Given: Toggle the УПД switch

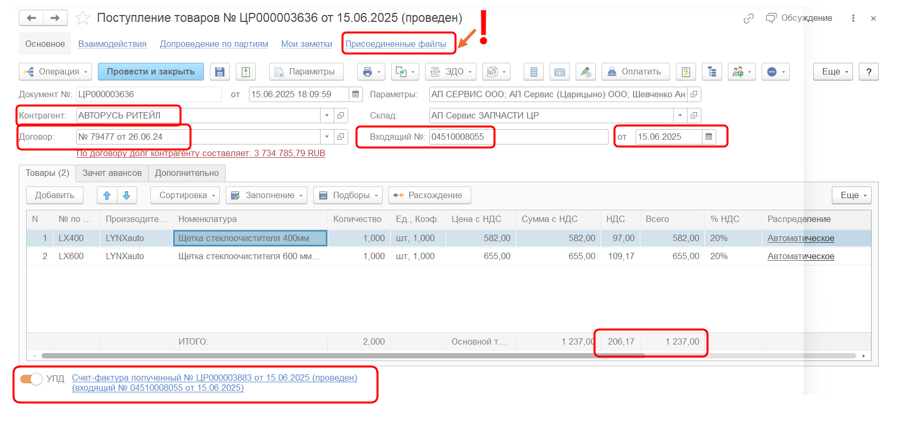Looking at the screenshot, I should click(32, 379).
